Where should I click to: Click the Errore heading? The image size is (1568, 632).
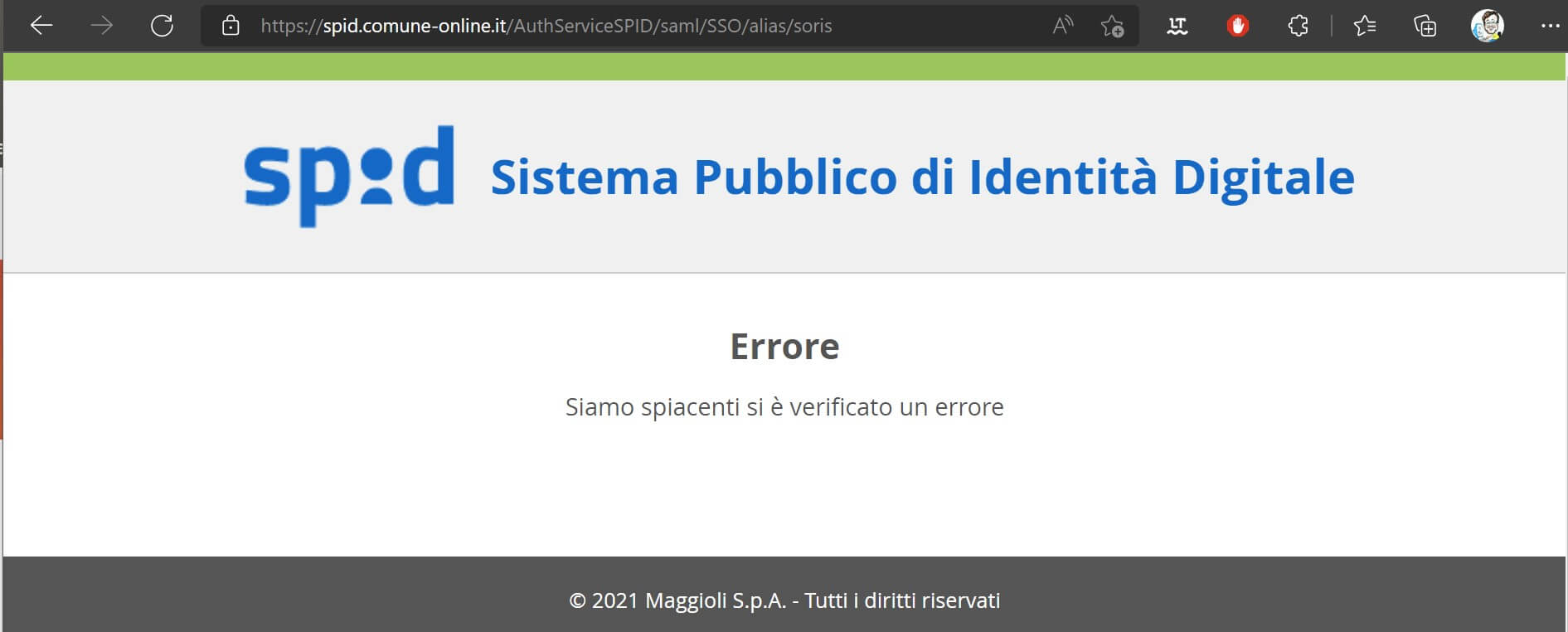(x=784, y=346)
